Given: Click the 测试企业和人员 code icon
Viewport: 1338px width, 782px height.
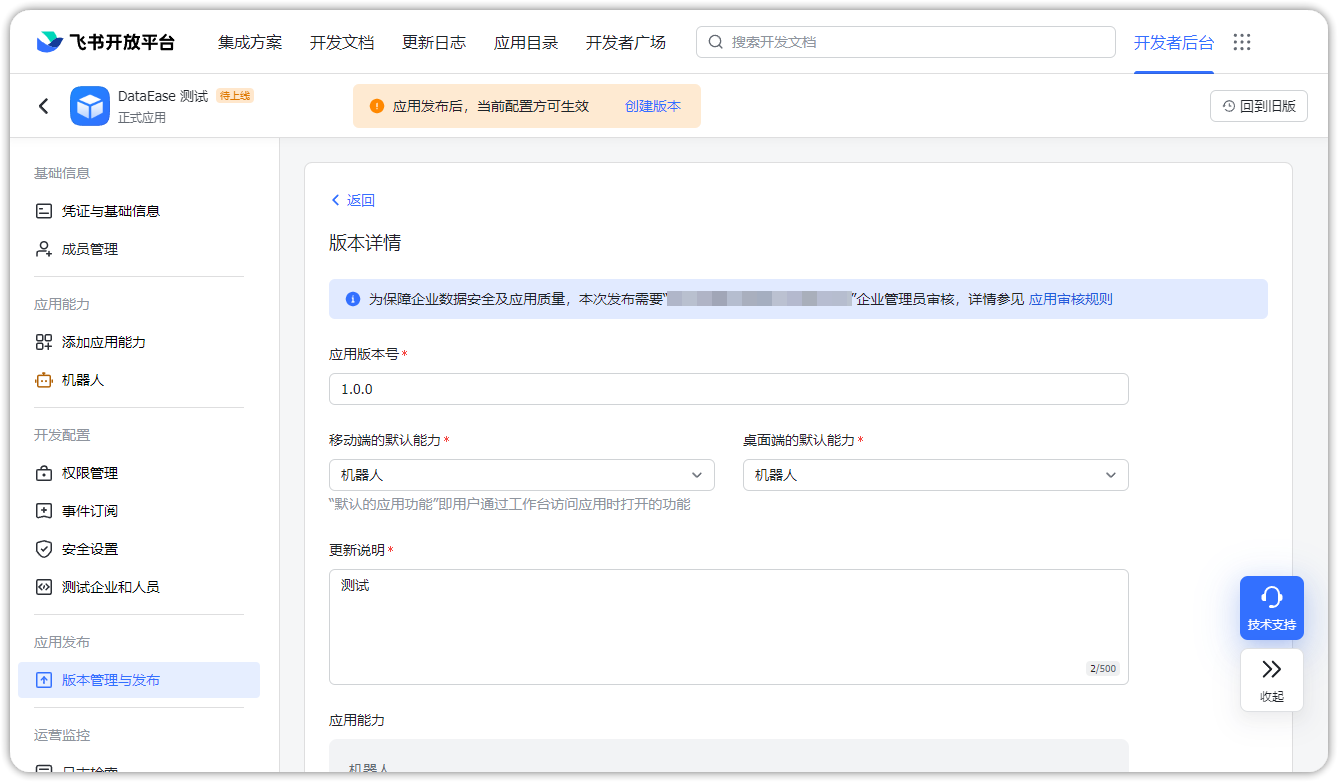Looking at the screenshot, I should [44, 587].
